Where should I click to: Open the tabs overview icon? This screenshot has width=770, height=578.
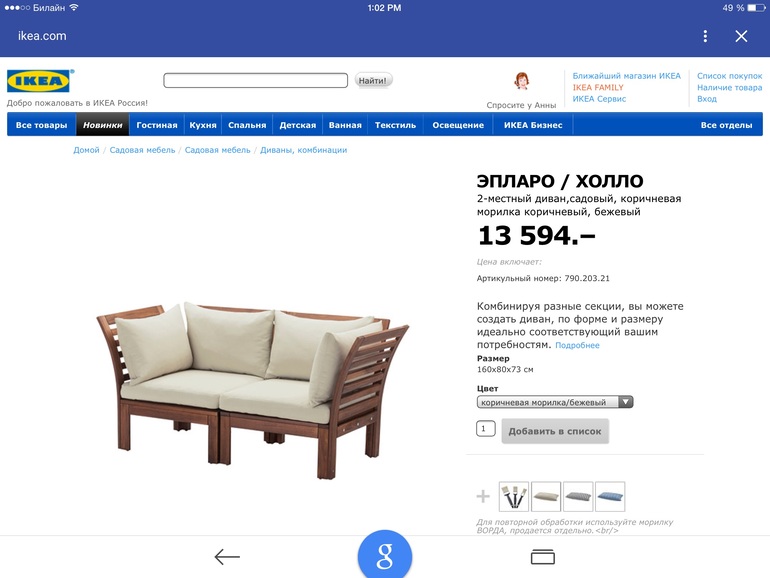[x=543, y=557]
